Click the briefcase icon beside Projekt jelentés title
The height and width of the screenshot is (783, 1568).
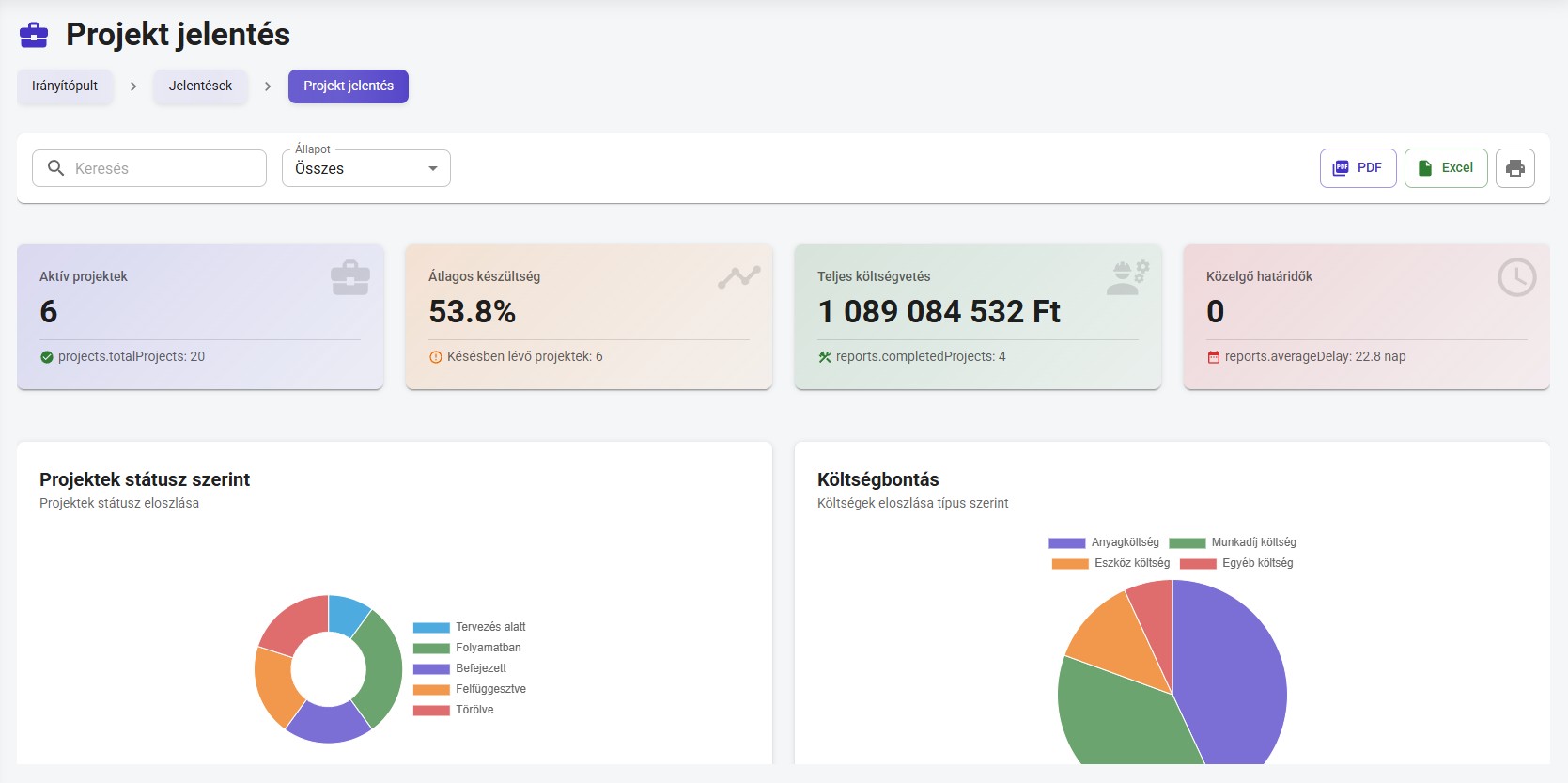point(34,36)
